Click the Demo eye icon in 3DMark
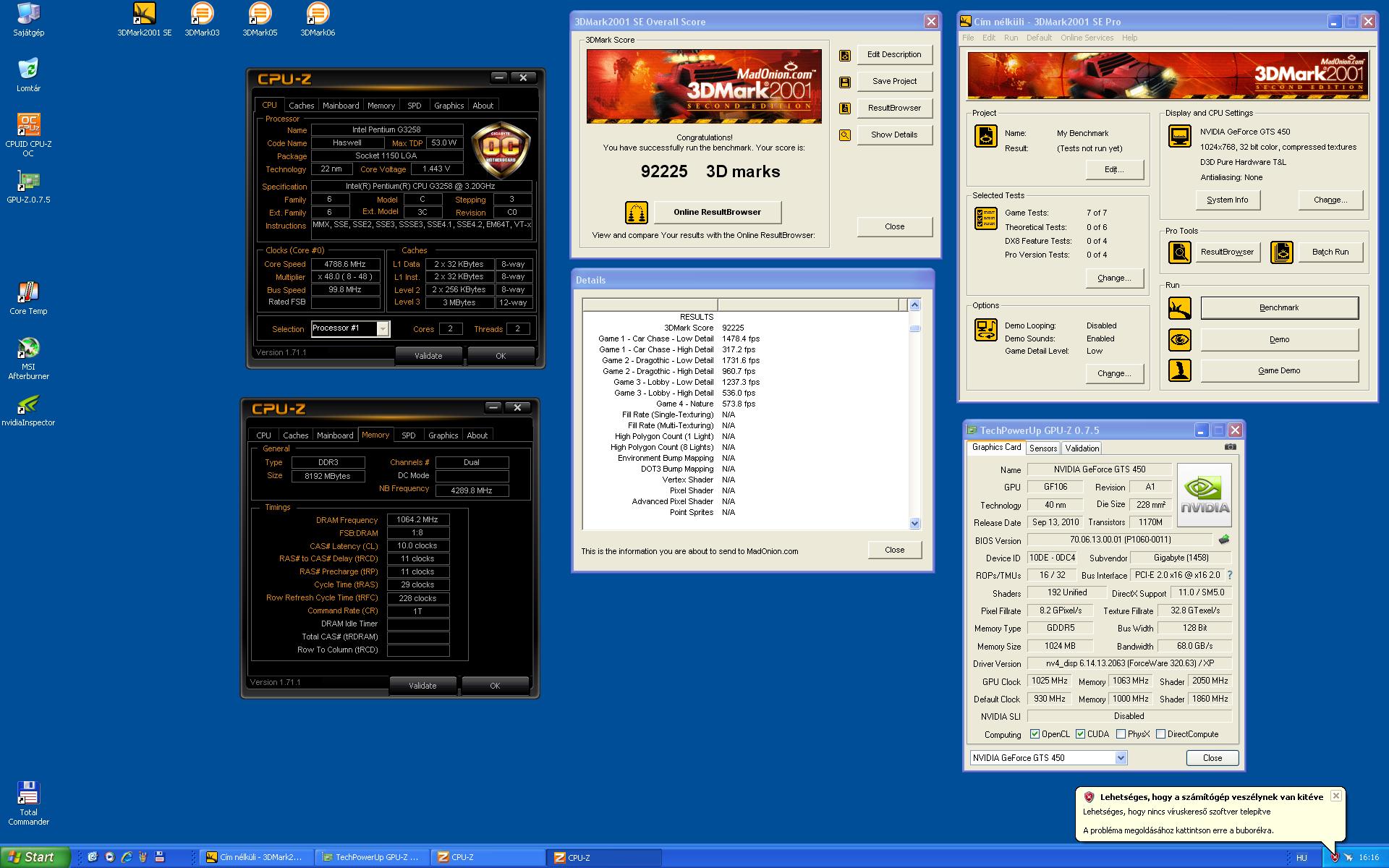Image resolution: width=1389 pixels, height=868 pixels. click(x=1179, y=339)
